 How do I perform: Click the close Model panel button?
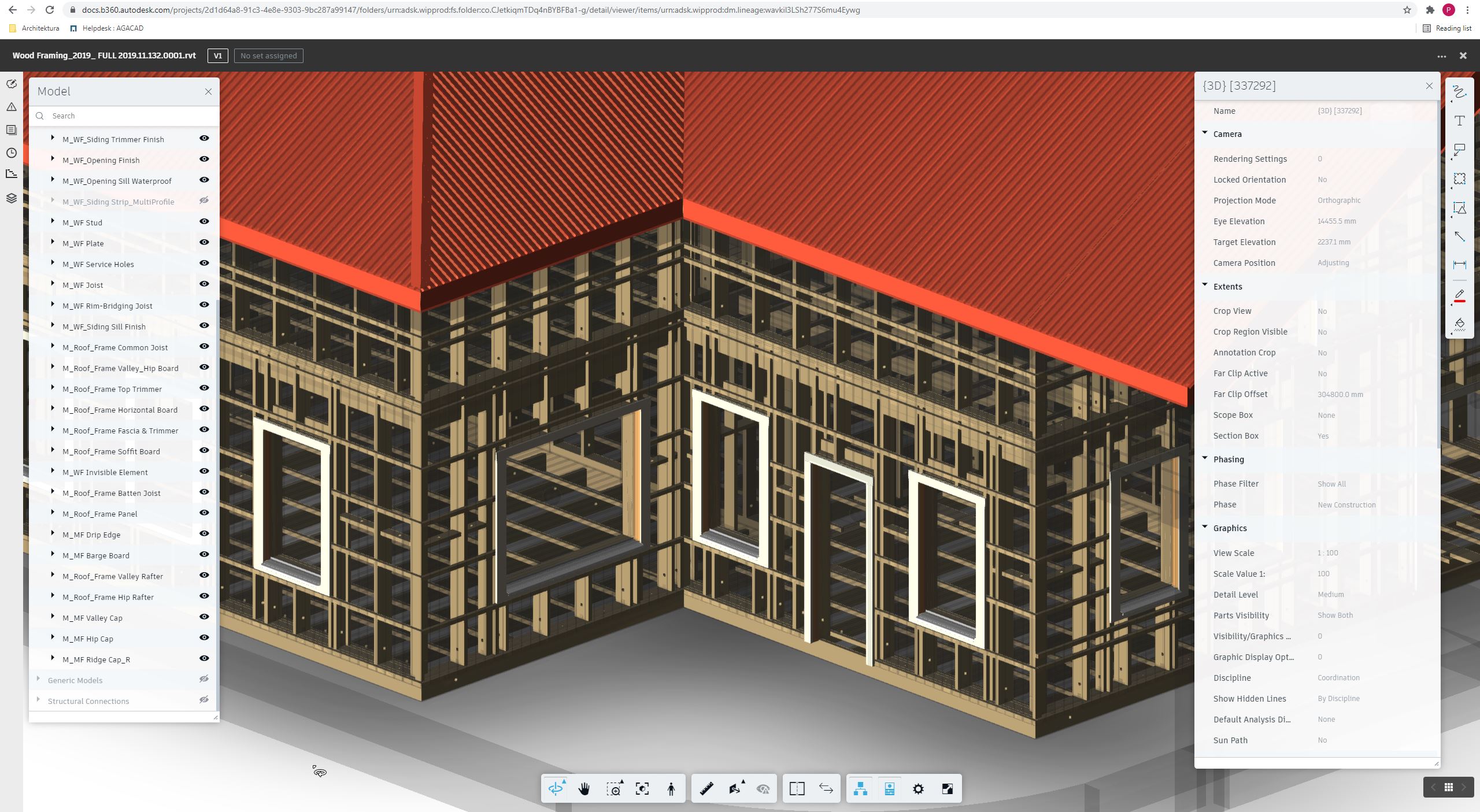click(x=208, y=91)
